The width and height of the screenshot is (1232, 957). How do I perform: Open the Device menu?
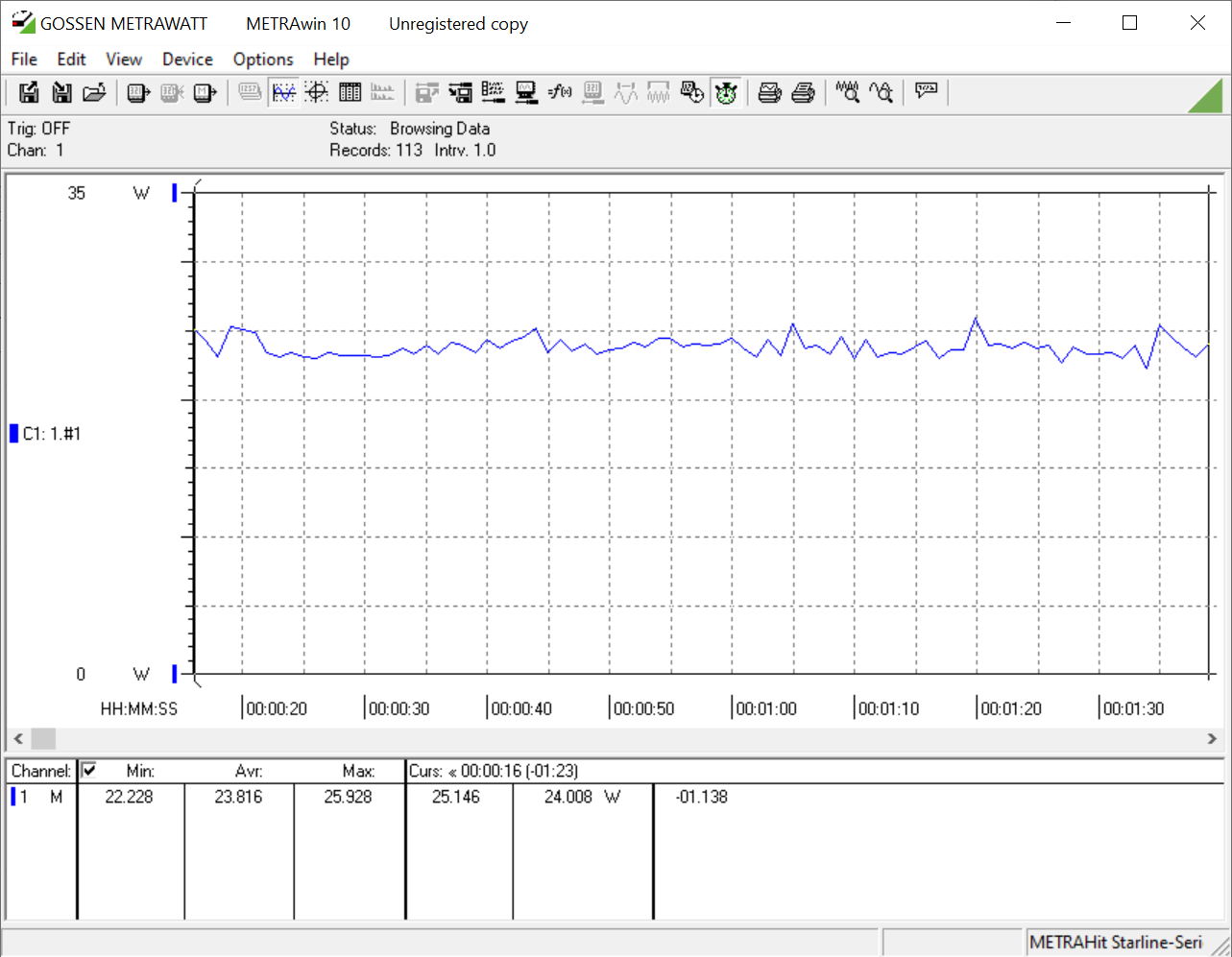click(187, 59)
